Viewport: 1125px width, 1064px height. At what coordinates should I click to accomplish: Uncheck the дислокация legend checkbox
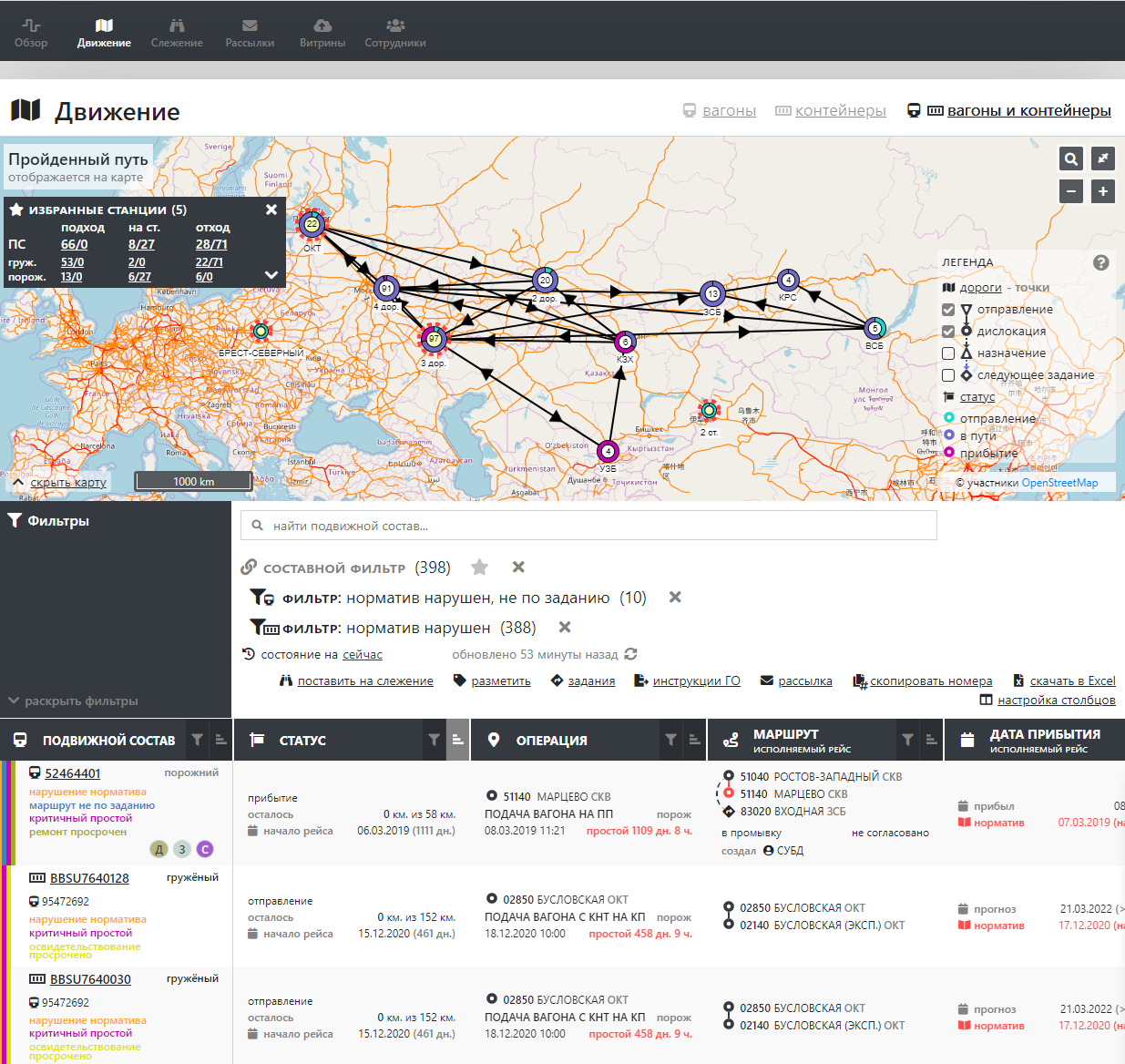point(948,332)
